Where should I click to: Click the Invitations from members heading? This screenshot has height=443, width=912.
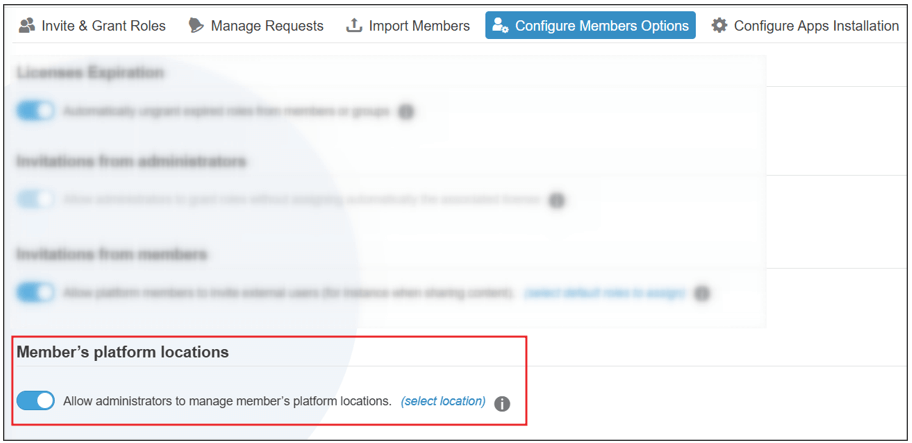click(112, 254)
